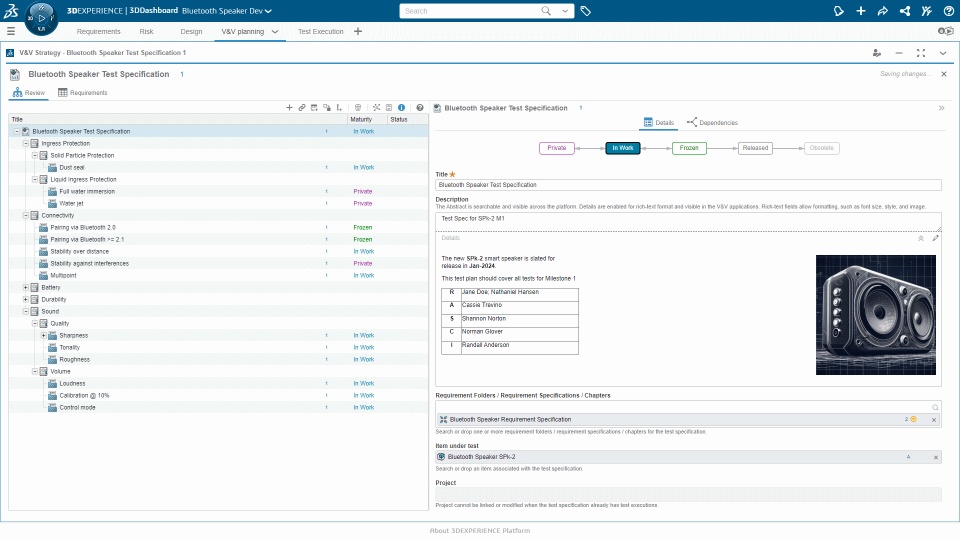Expand the Durability chapter
Screen dimensions: 960x540
click(26, 299)
